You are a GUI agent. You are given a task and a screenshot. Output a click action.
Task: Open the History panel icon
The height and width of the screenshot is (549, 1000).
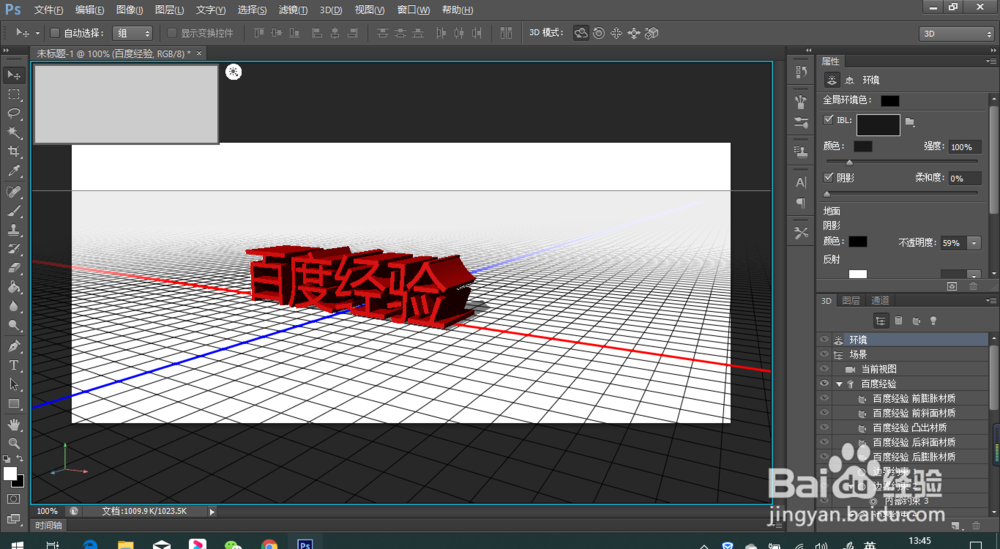tap(801, 72)
